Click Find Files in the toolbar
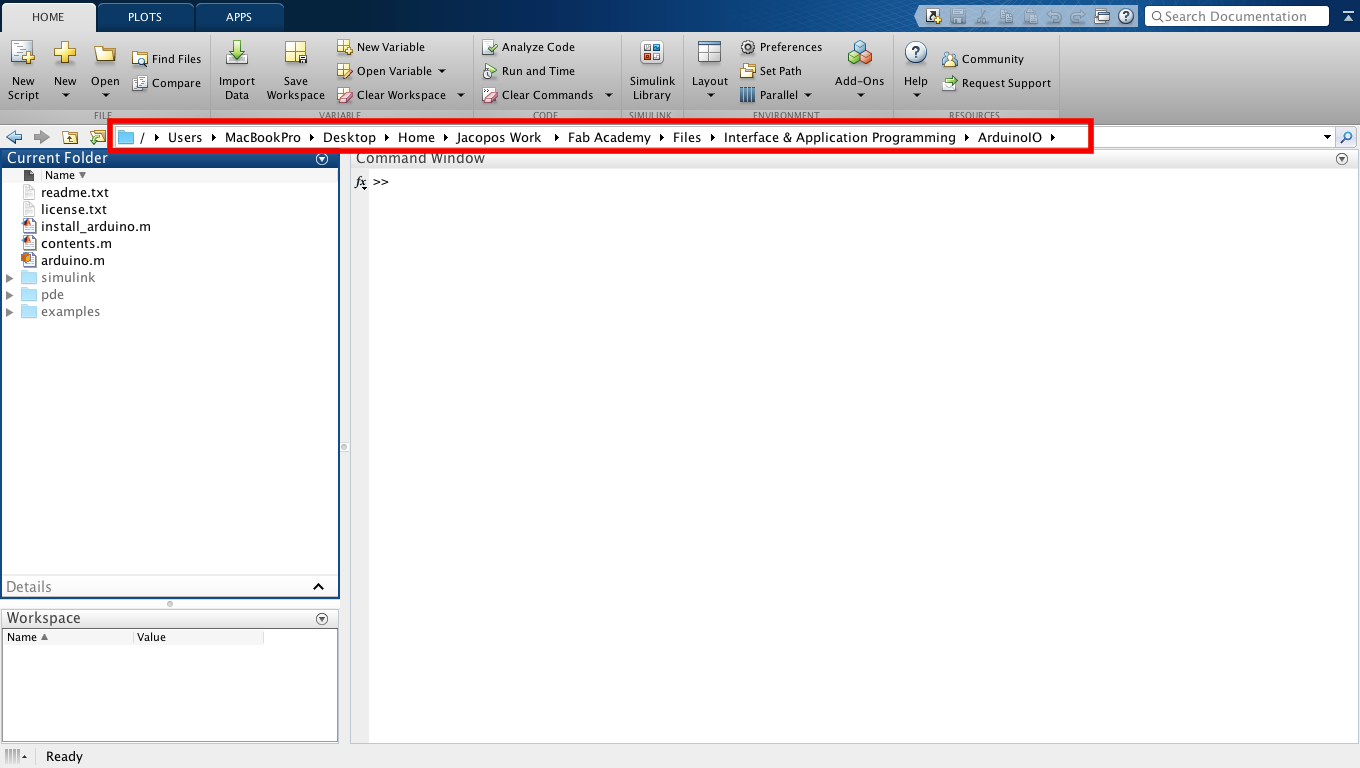Screen dimensions: 1360x768 pos(166,59)
